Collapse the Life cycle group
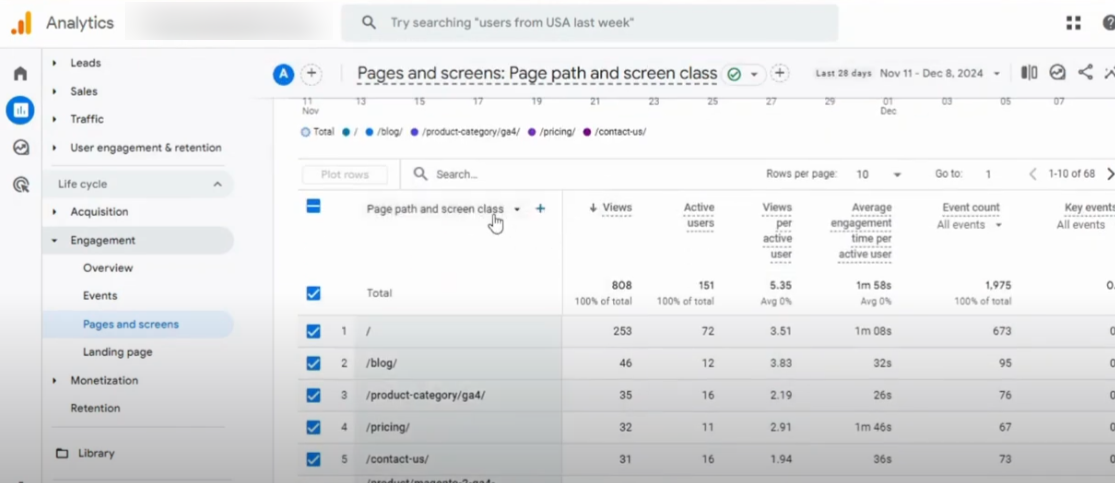This screenshot has width=1115, height=483. (x=218, y=184)
